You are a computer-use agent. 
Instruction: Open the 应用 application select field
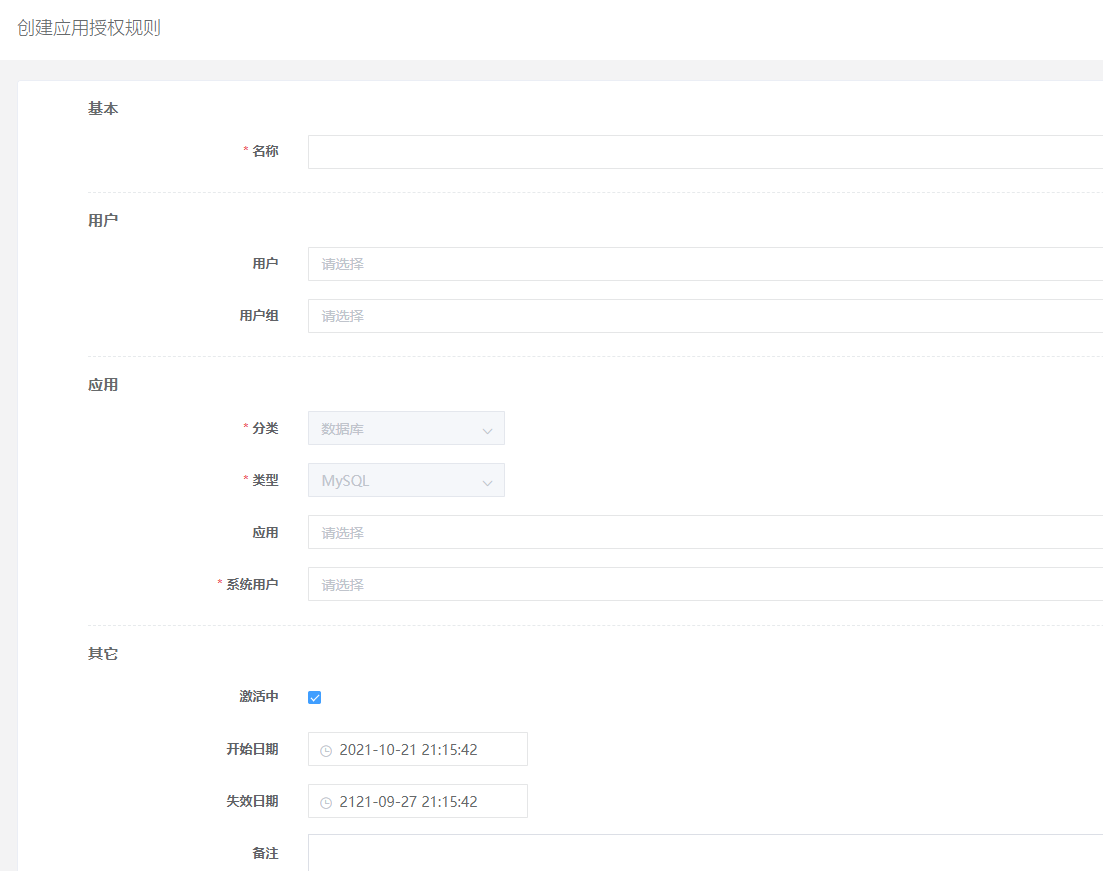click(706, 532)
